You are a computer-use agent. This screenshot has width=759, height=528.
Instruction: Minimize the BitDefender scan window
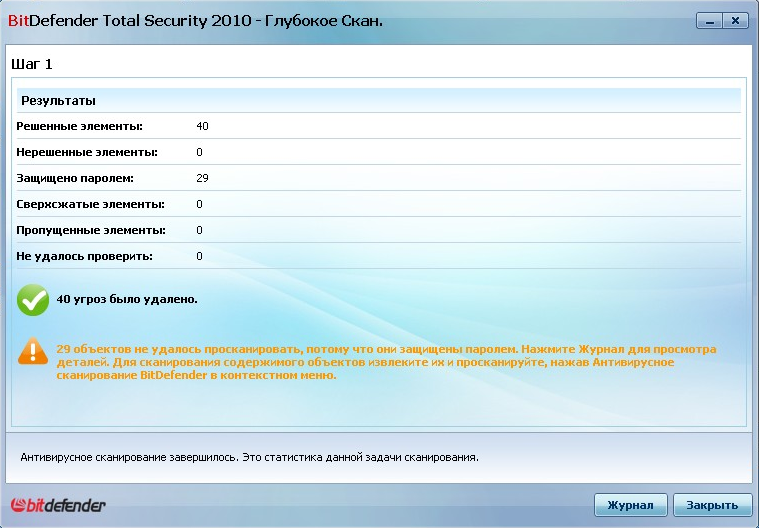click(710, 21)
